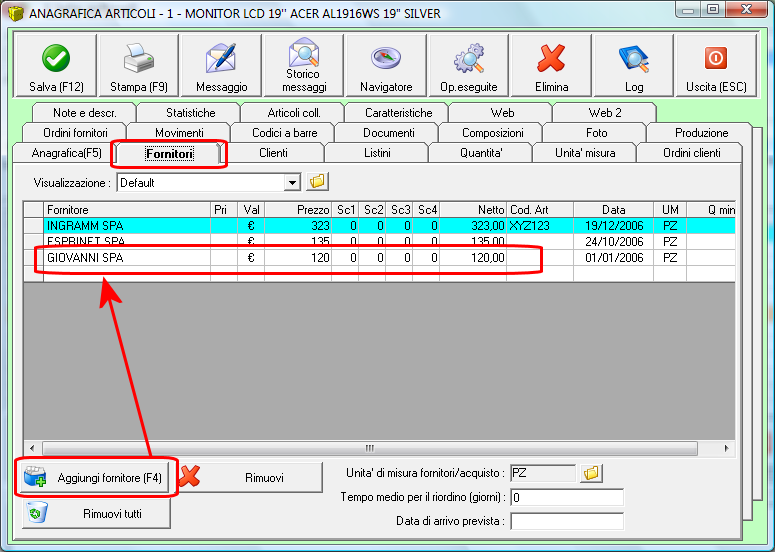Click the Elimina red X button
Screen dimensions: 775x552
[551, 65]
